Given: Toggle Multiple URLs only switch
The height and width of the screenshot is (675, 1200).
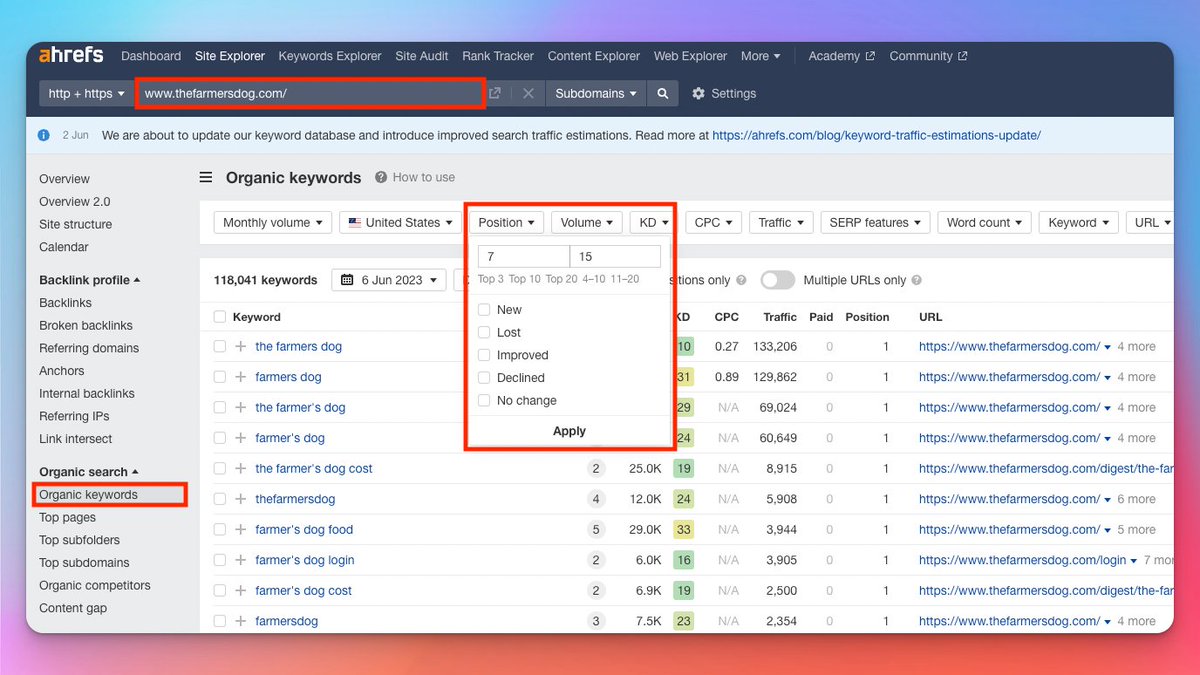Looking at the screenshot, I should click(x=777, y=280).
